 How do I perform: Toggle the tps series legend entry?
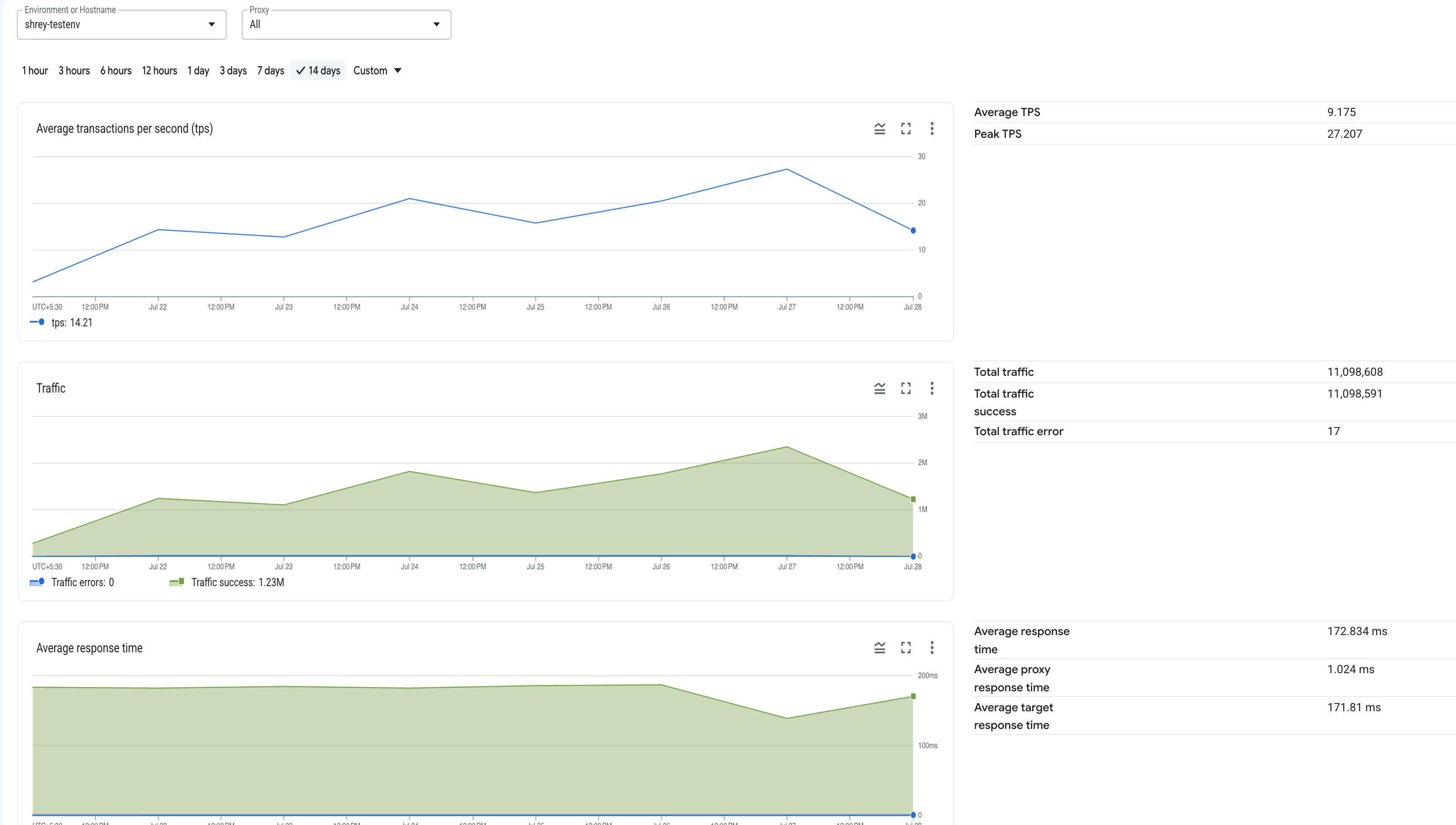click(61, 322)
